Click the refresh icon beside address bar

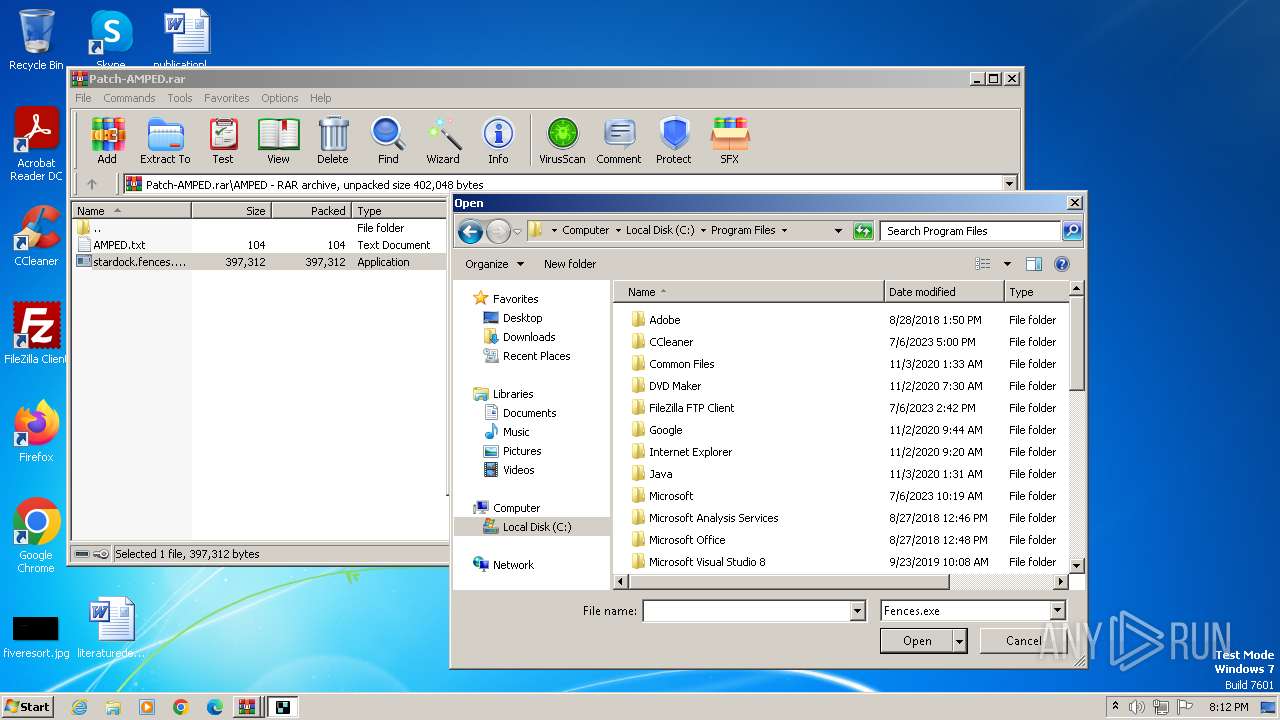point(863,231)
